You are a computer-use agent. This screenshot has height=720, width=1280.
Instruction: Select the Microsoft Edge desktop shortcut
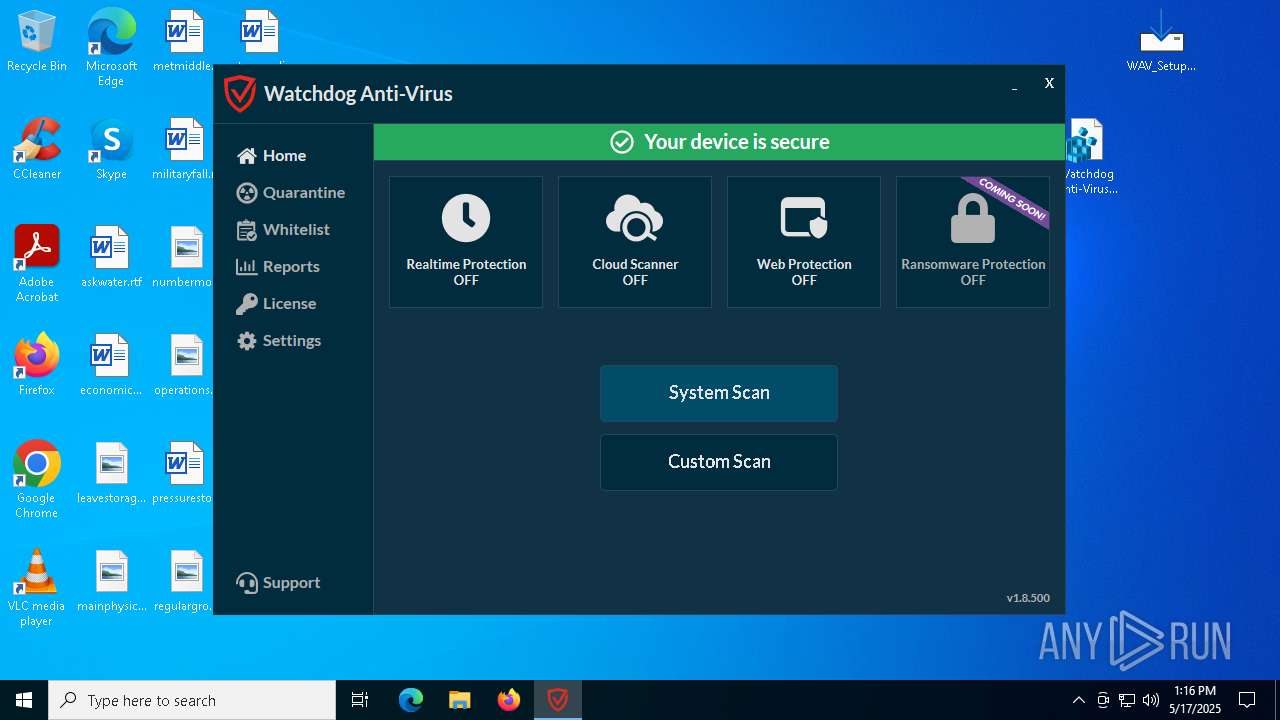(x=111, y=47)
